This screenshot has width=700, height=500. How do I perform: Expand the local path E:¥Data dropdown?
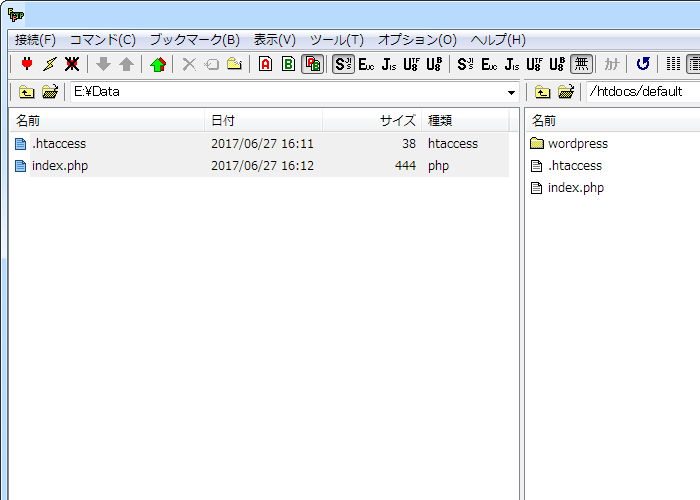[x=511, y=93]
